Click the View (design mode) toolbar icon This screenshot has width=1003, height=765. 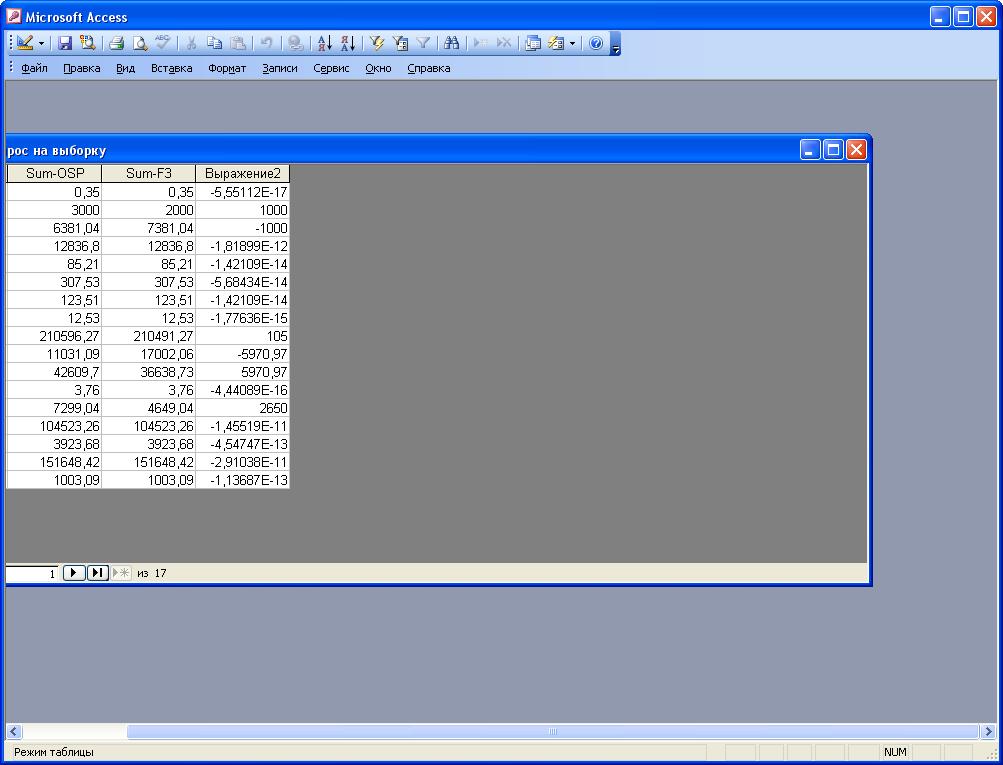(x=25, y=43)
